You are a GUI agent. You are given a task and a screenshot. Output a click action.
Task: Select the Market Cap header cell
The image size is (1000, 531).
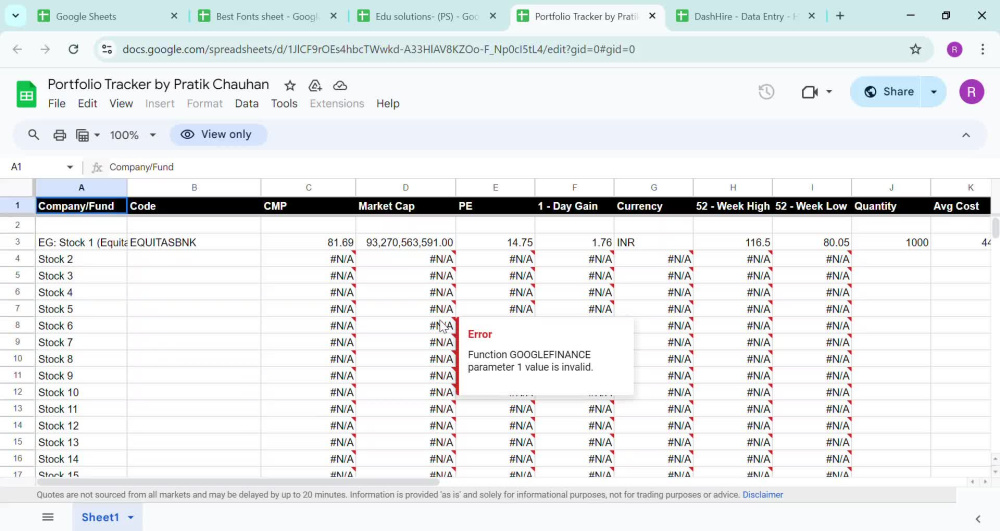pos(406,206)
